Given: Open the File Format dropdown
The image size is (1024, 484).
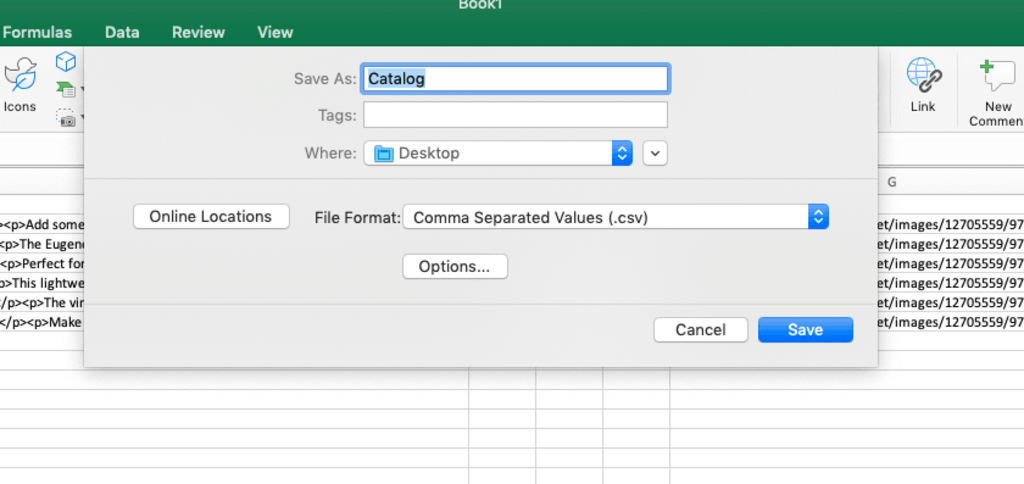Looking at the screenshot, I should point(818,217).
